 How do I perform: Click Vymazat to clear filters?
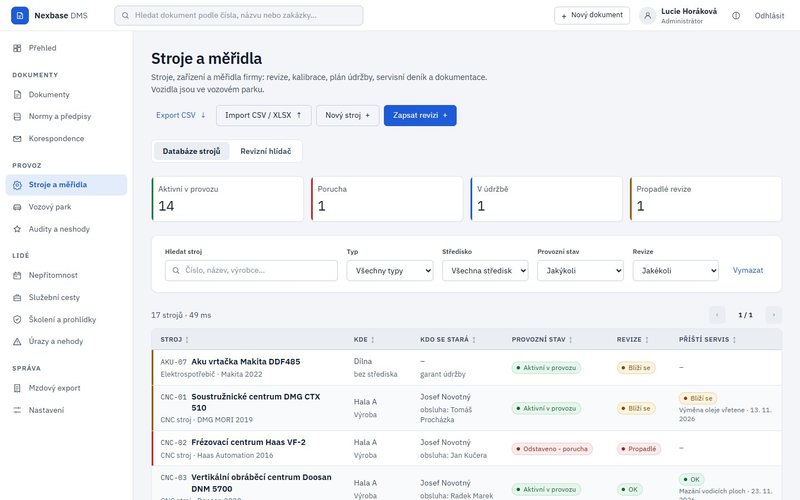point(748,270)
